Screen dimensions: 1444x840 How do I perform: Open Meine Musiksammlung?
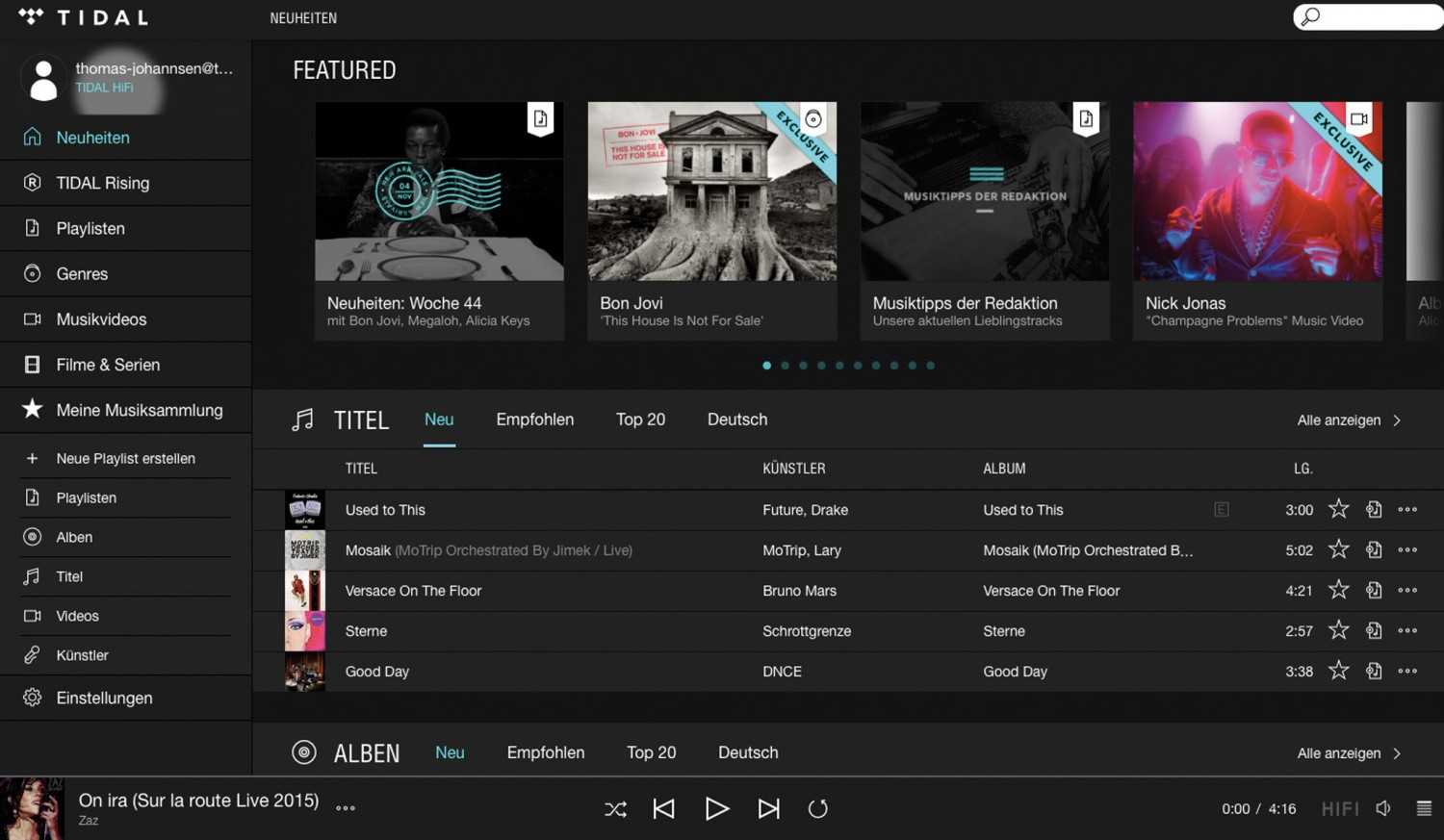pos(125,410)
